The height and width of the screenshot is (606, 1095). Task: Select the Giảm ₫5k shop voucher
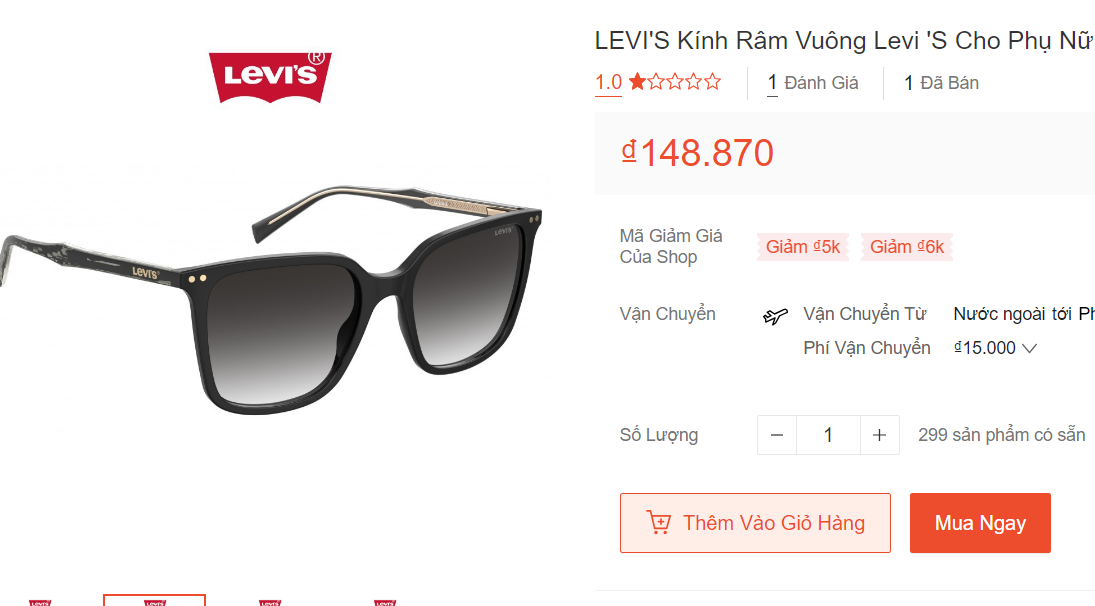click(802, 247)
